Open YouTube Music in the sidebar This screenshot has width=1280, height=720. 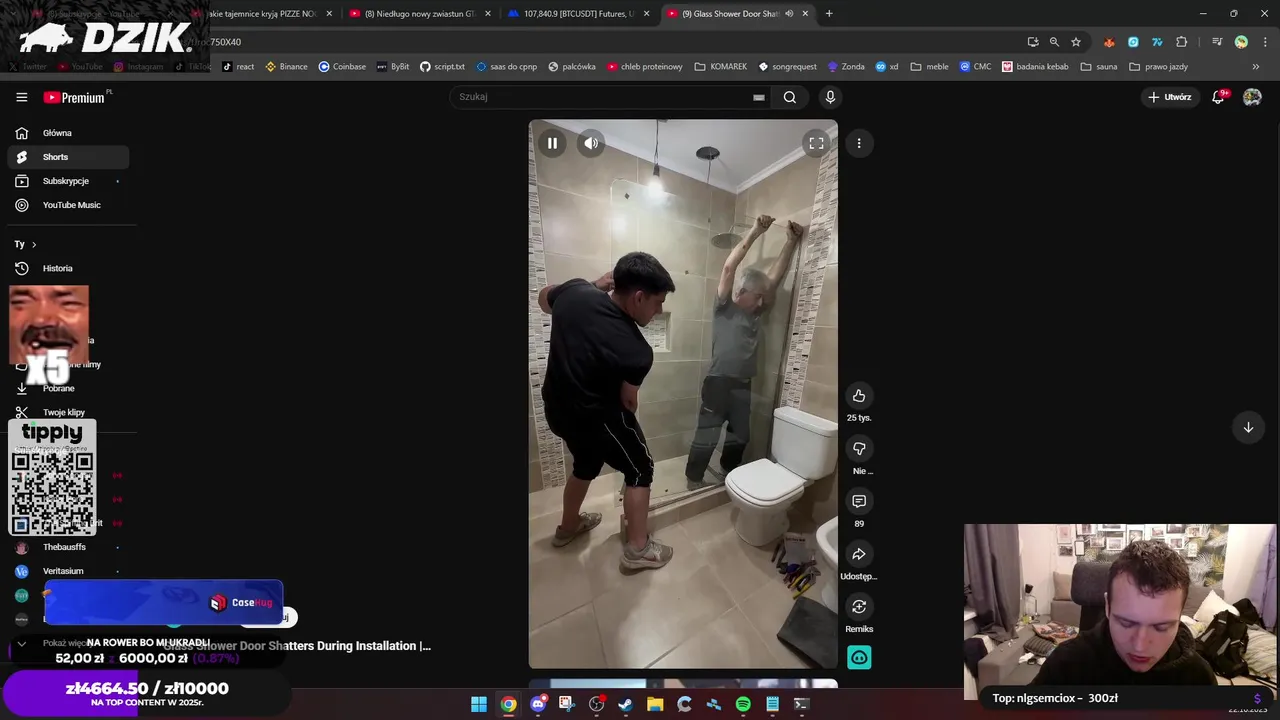[x=67, y=205]
